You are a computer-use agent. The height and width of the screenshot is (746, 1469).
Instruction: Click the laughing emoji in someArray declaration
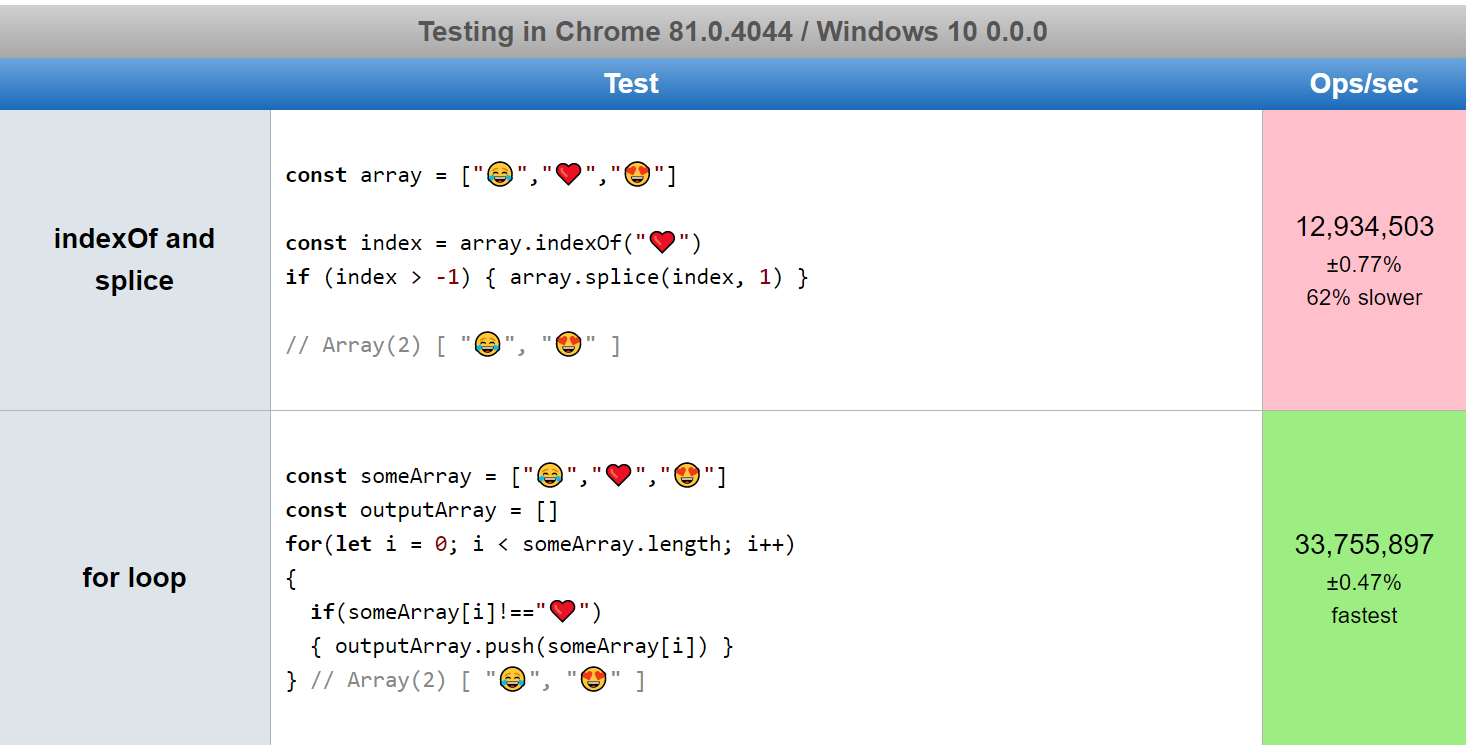click(x=550, y=475)
